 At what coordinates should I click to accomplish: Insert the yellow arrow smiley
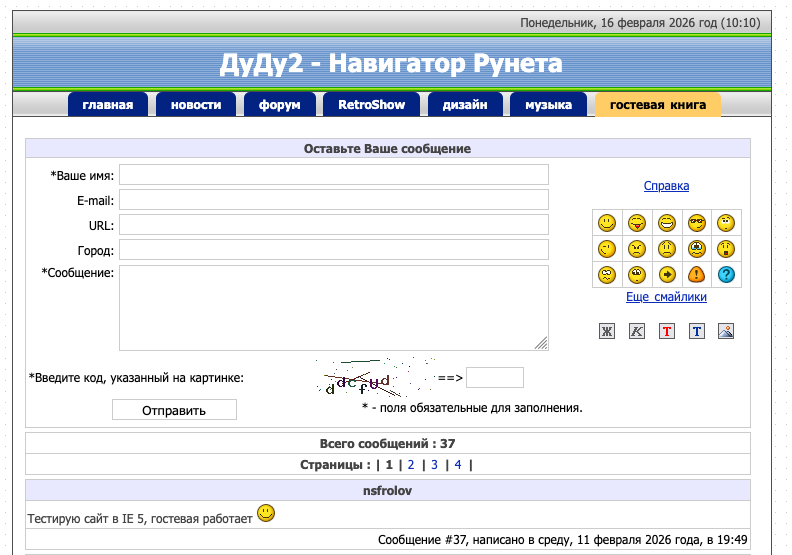point(666,275)
